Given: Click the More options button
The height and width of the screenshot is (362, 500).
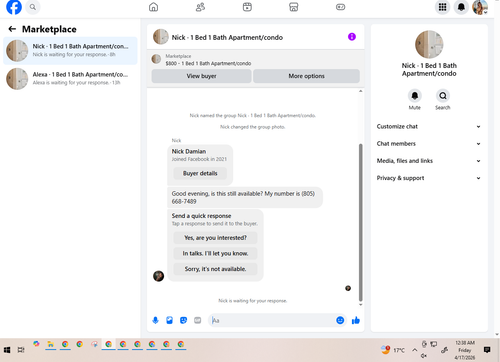Looking at the screenshot, I should [306, 76].
